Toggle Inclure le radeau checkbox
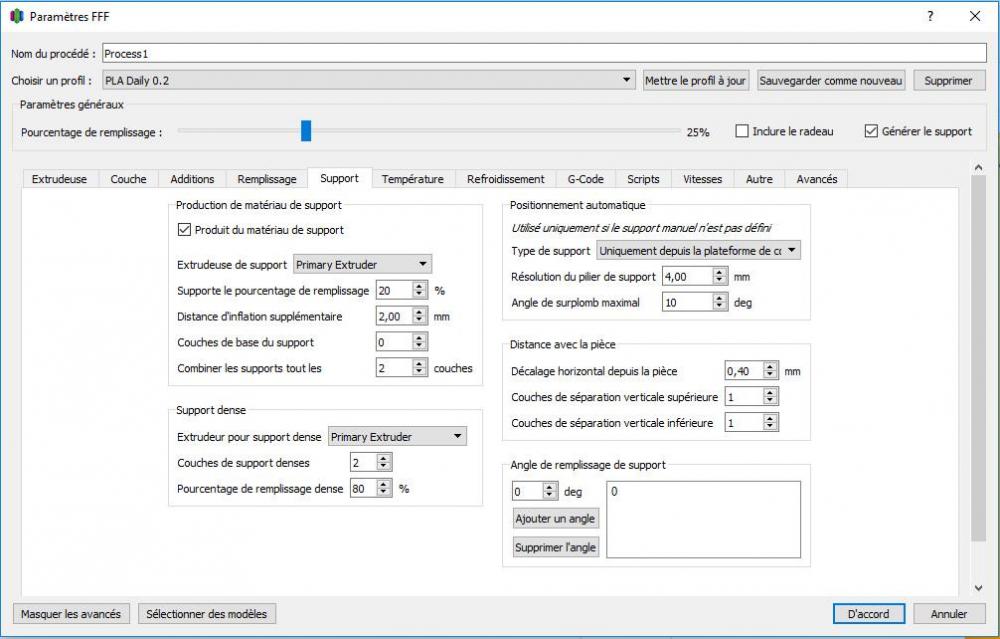 click(742, 131)
